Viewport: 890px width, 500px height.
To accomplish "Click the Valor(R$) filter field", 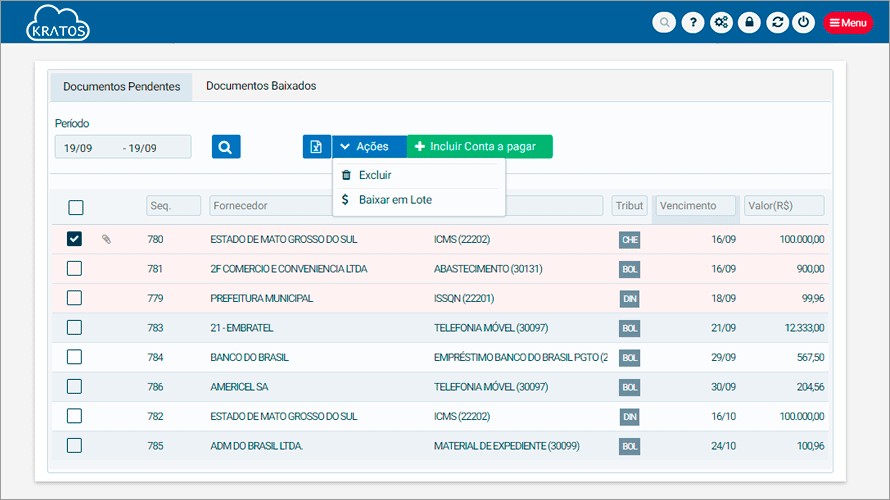I will point(784,205).
